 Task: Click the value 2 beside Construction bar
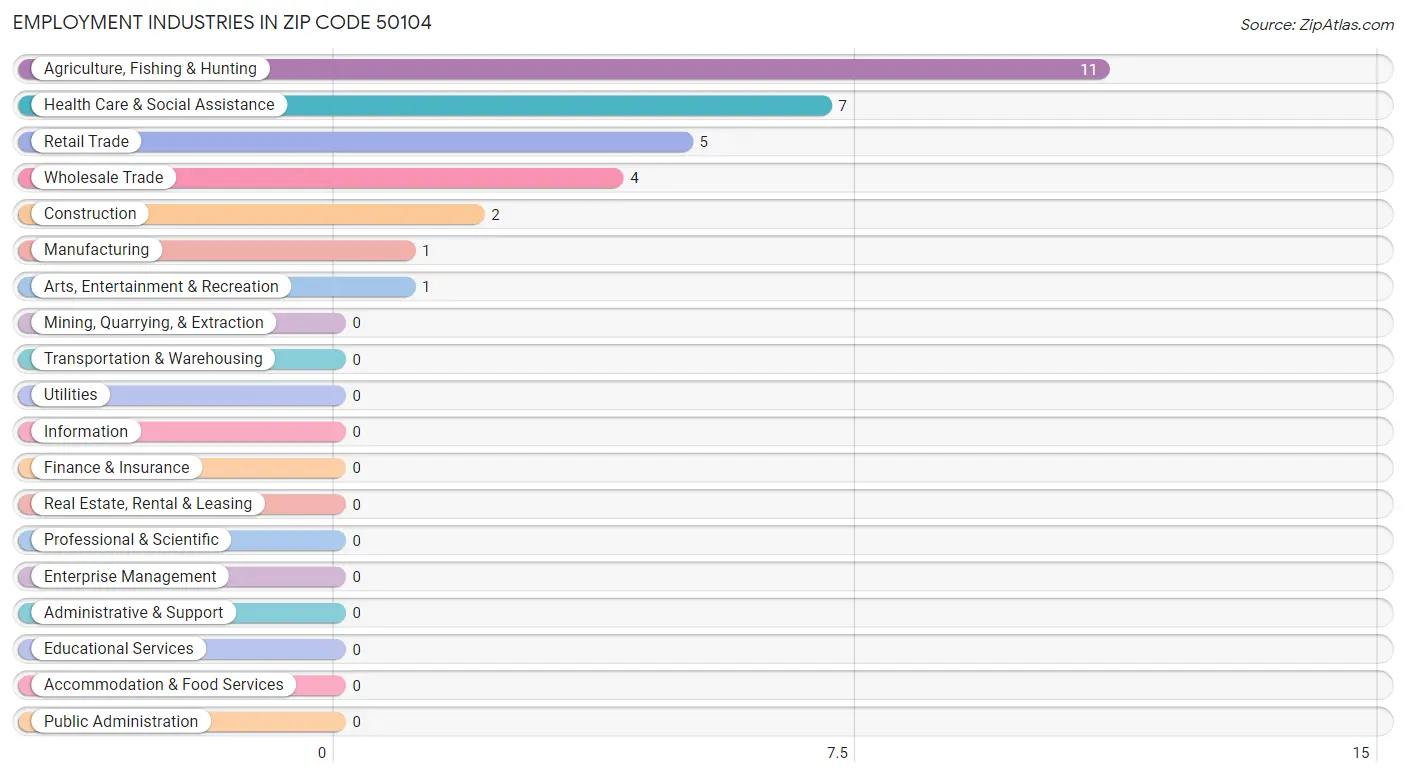(495, 215)
